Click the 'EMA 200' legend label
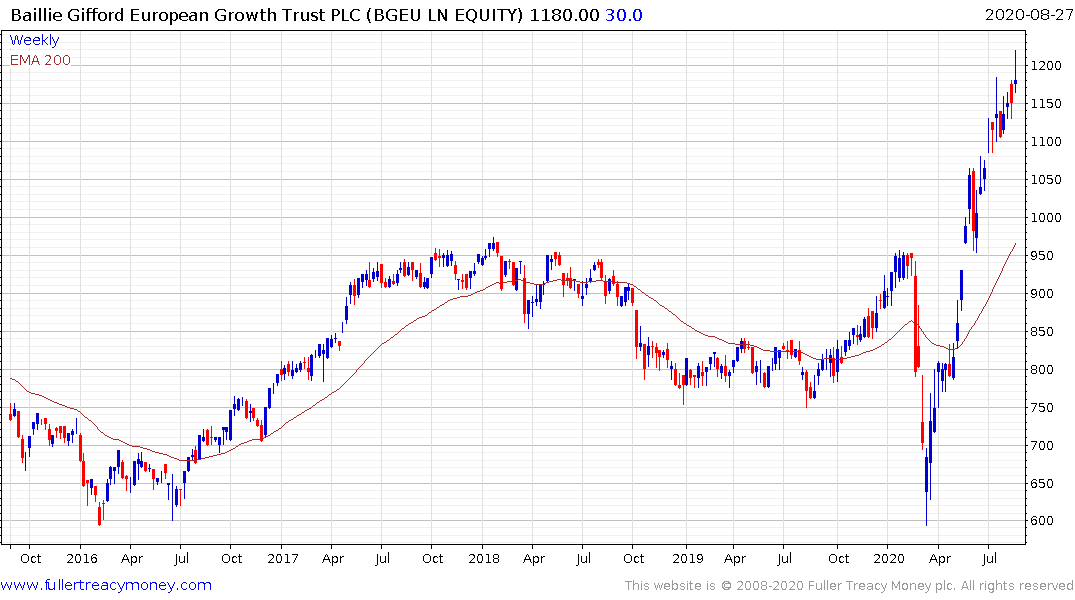Screen dimensions: 1075x600 40,60
